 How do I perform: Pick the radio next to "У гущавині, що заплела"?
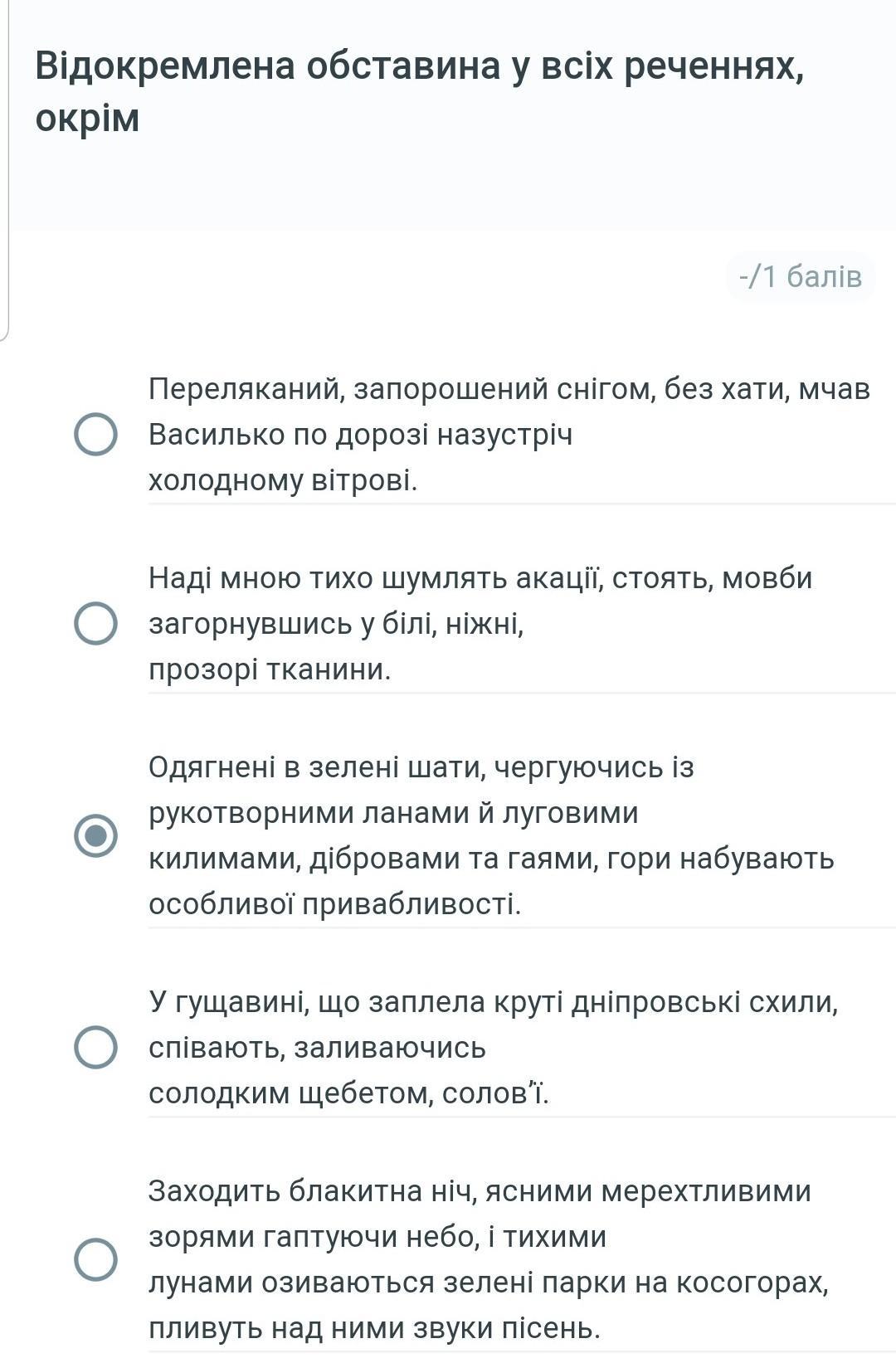pos(95,1047)
